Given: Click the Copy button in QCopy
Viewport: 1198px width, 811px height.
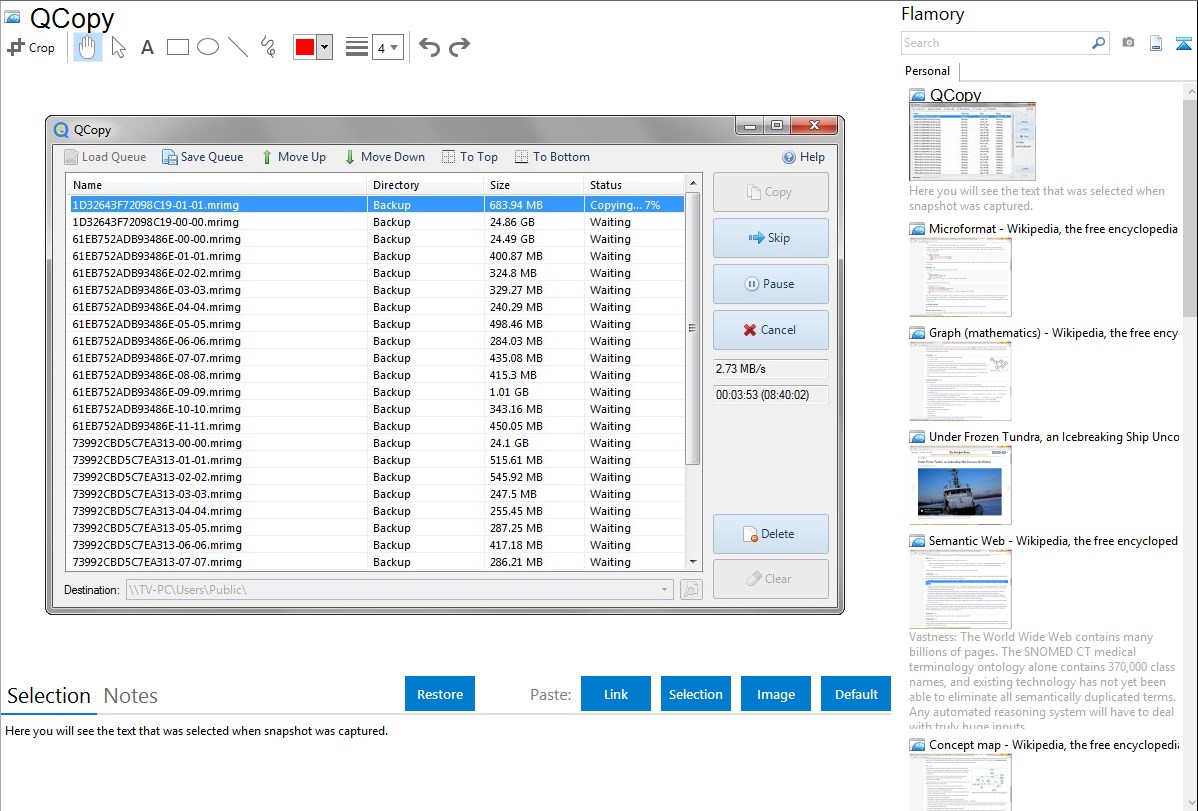Looking at the screenshot, I should point(770,192).
